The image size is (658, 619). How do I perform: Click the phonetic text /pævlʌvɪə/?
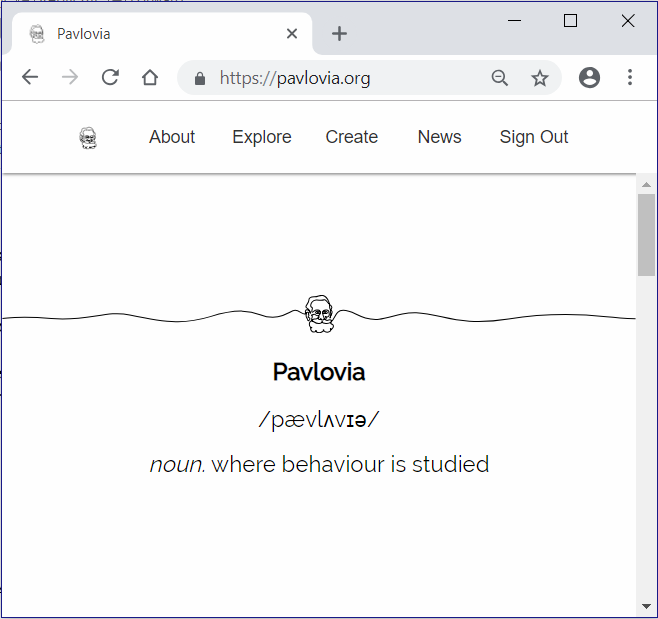[319, 420]
